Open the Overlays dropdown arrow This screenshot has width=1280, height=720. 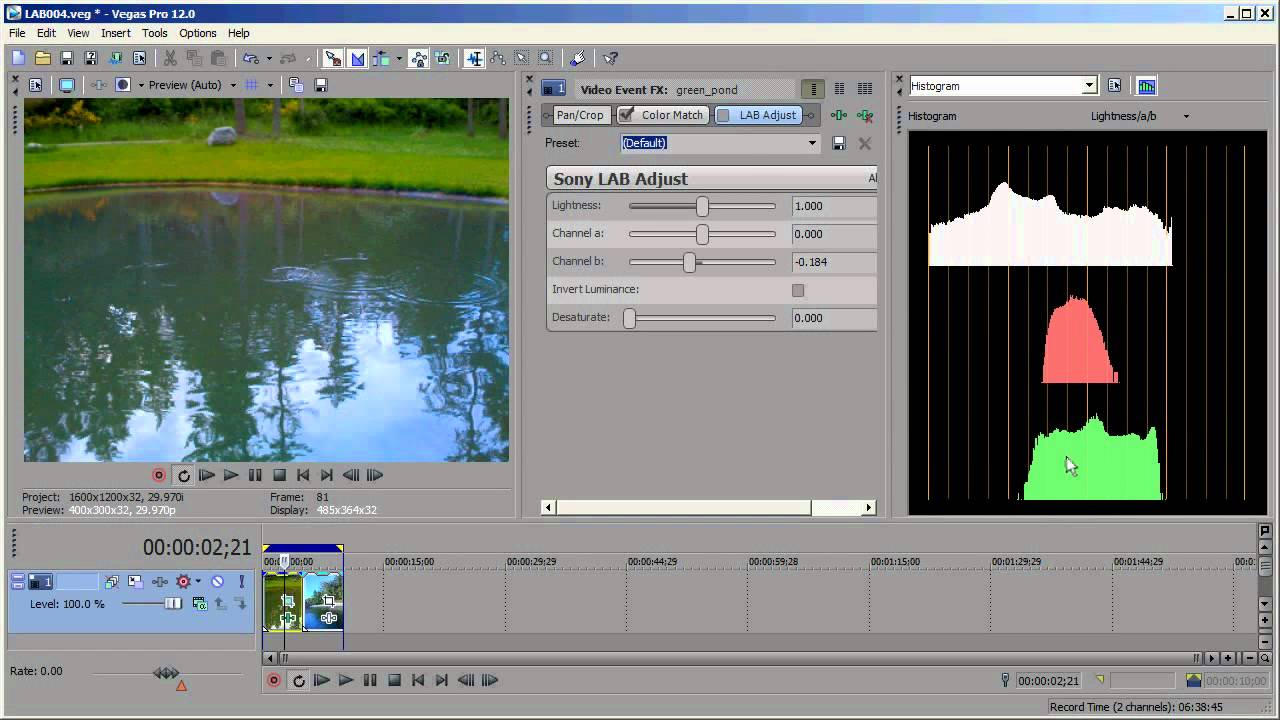pyautogui.click(x=269, y=85)
